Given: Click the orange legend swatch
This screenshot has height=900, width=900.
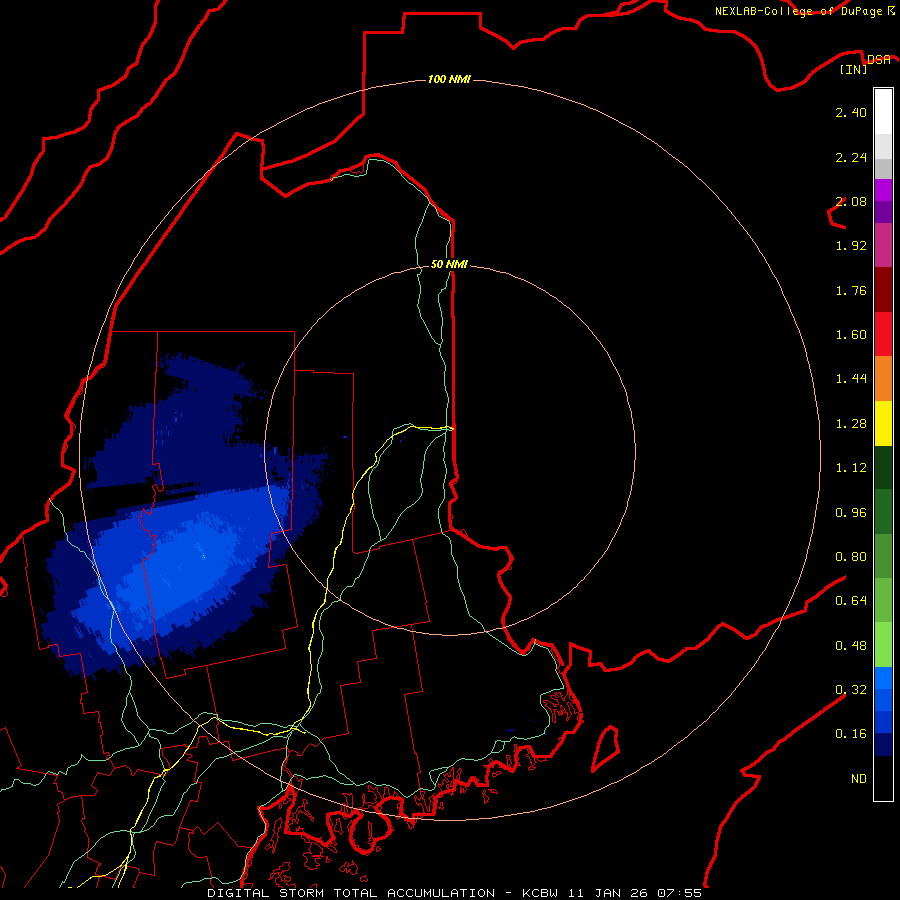Looking at the screenshot, I should coord(883,379).
